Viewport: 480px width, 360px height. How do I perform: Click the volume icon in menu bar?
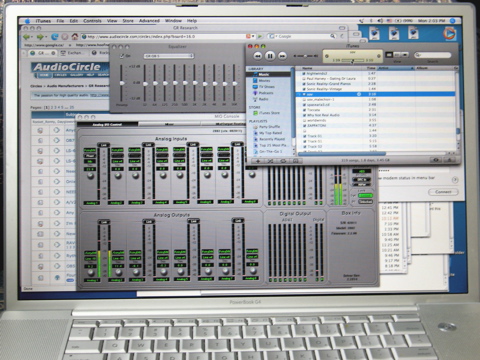tap(380, 21)
